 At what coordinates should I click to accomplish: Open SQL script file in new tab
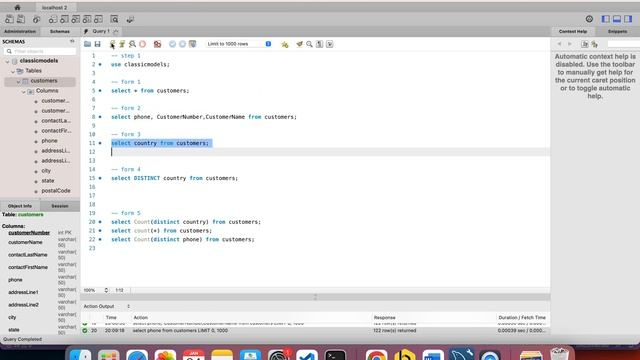[x=20, y=19]
